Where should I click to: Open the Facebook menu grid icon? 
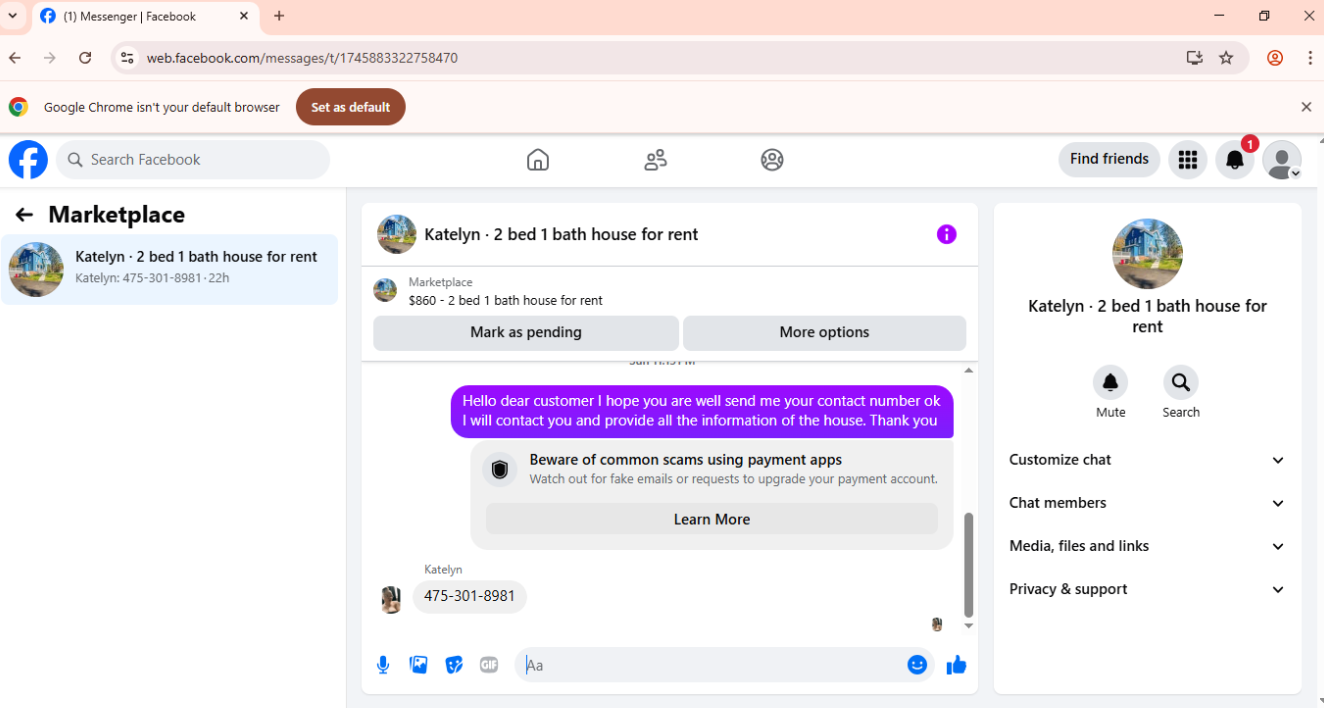(1188, 160)
